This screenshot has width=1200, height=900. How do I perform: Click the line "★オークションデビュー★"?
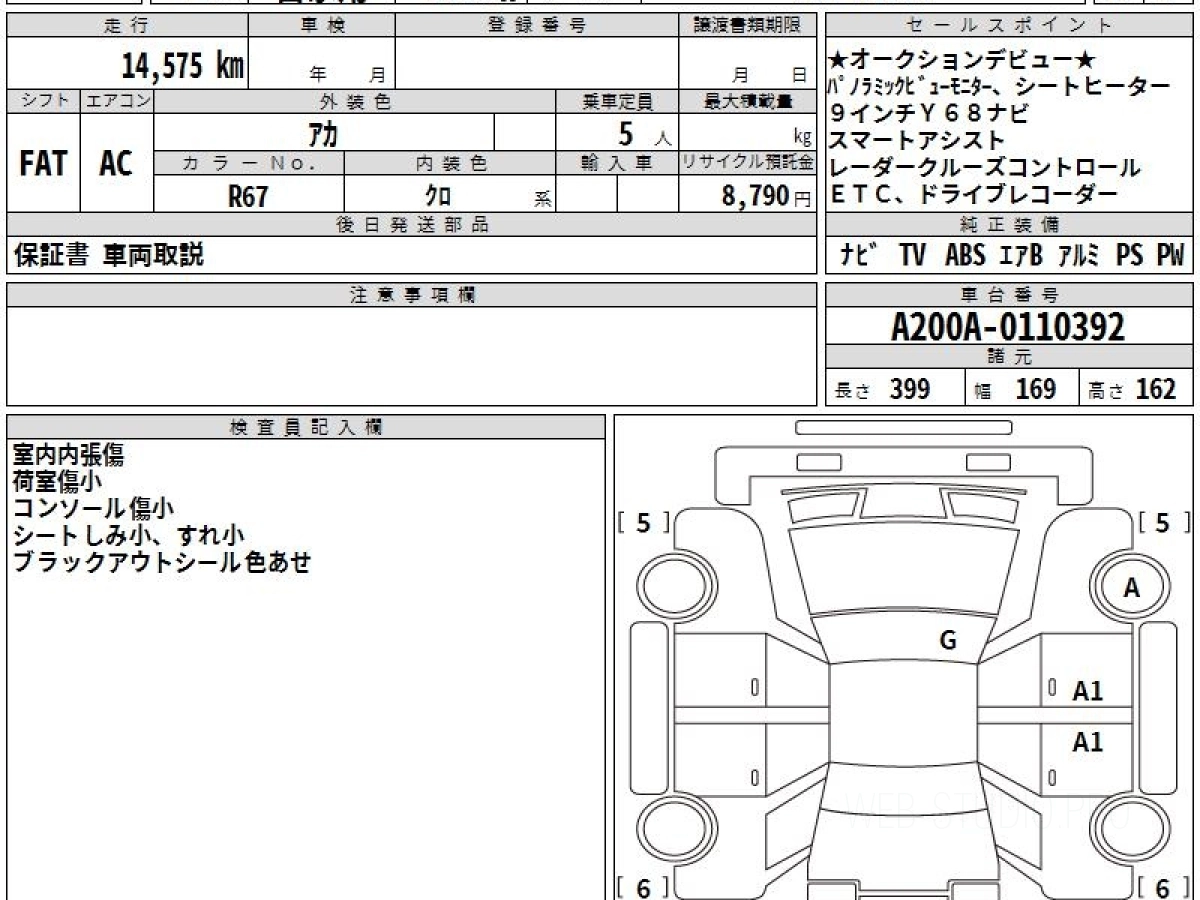[x=963, y=61]
